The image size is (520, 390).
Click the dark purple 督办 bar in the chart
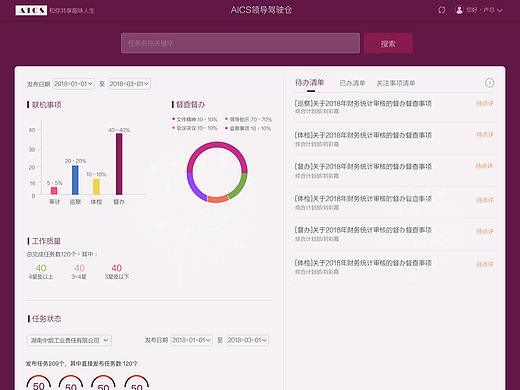(x=119, y=164)
